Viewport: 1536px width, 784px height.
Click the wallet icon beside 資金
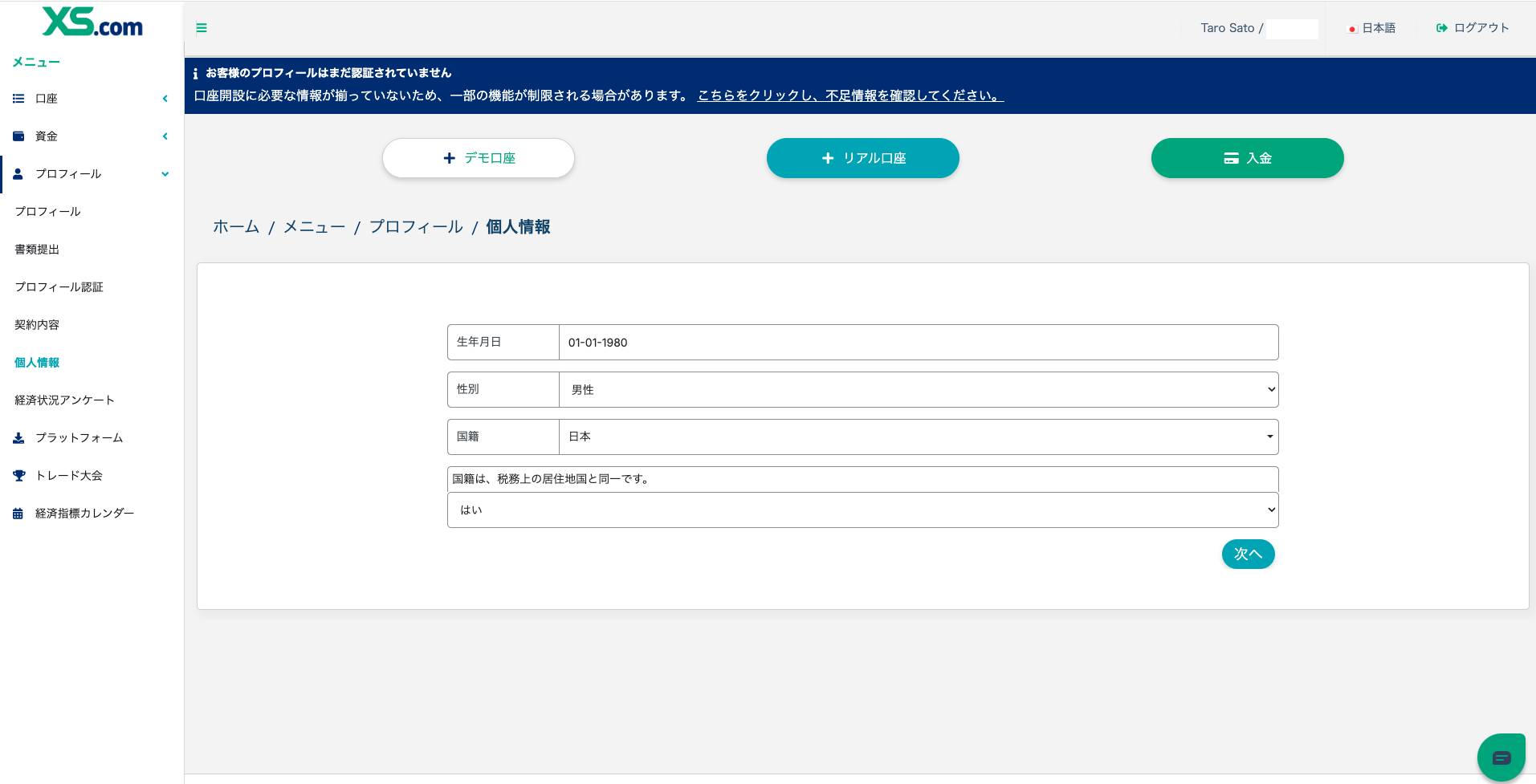click(x=18, y=136)
